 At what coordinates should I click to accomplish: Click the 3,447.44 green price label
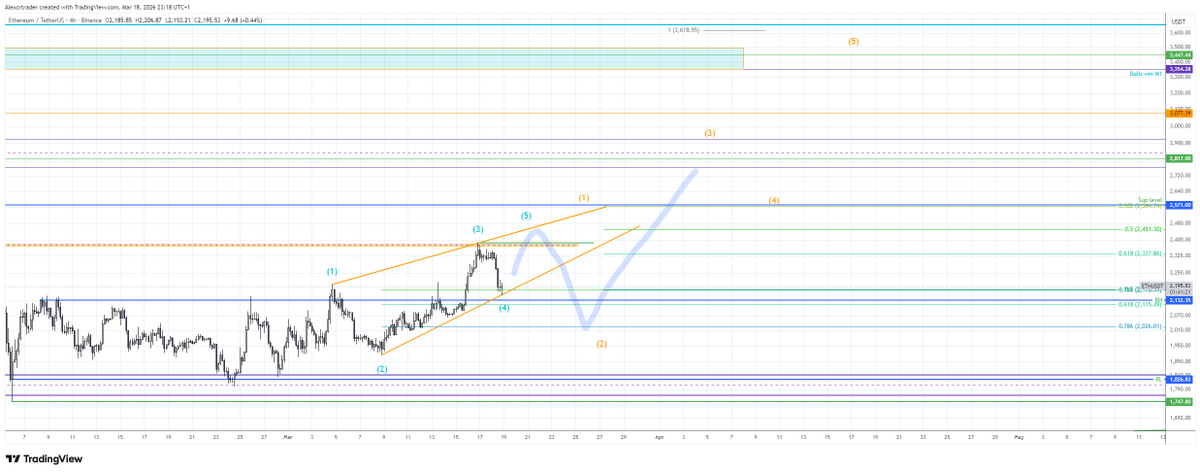click(1180, 57)
